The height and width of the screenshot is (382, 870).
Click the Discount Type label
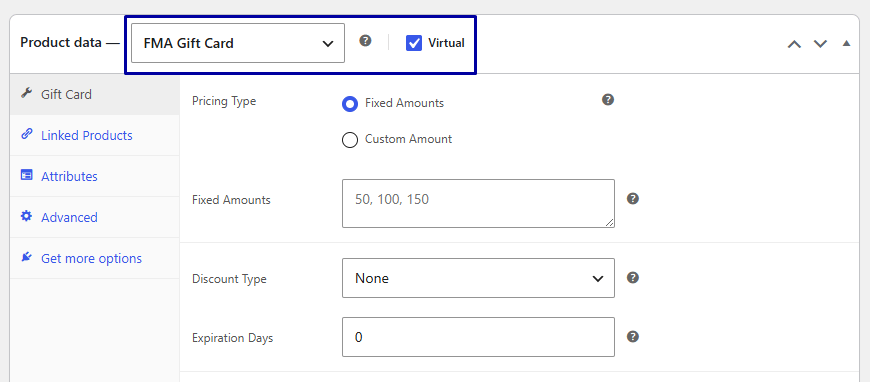229,279
